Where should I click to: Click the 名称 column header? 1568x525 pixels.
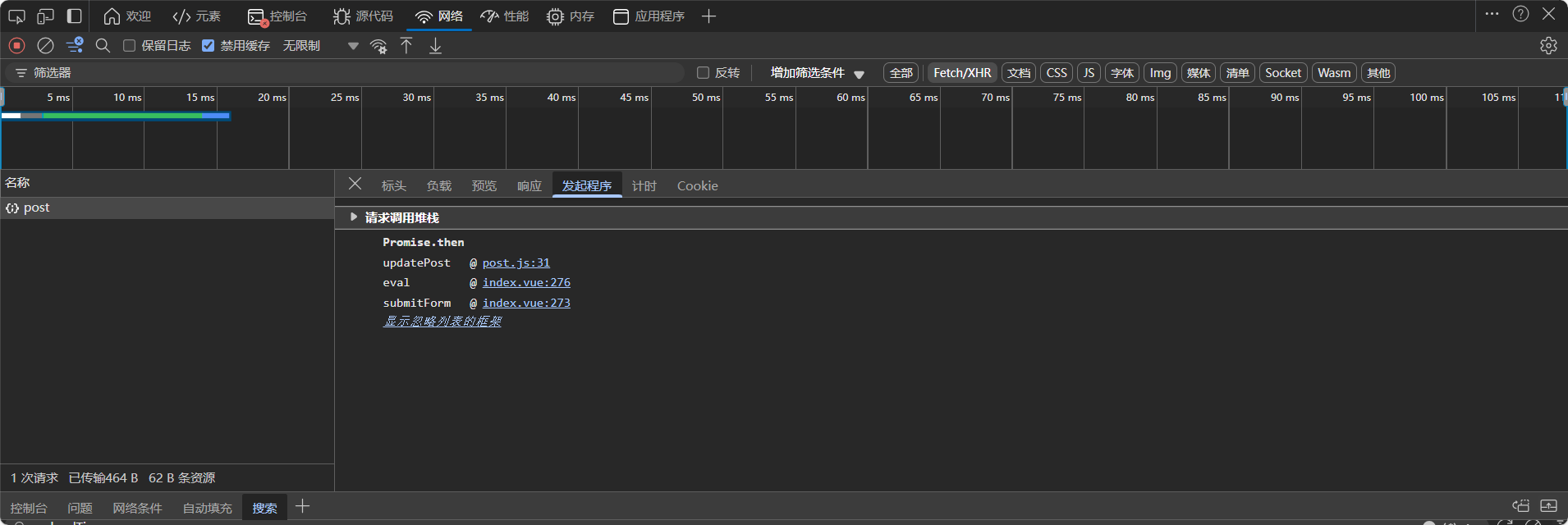pyautogui.click(x=167, y=183)
